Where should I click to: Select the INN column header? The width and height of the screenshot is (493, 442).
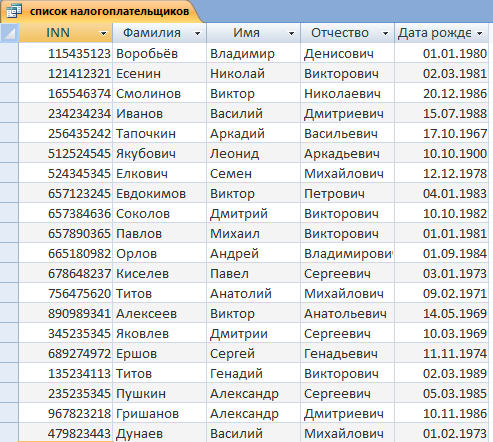[66, 33]
